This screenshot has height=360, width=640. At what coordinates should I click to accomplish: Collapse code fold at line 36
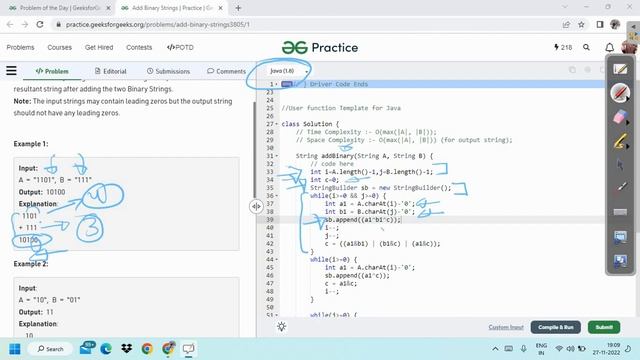(276, 196)
